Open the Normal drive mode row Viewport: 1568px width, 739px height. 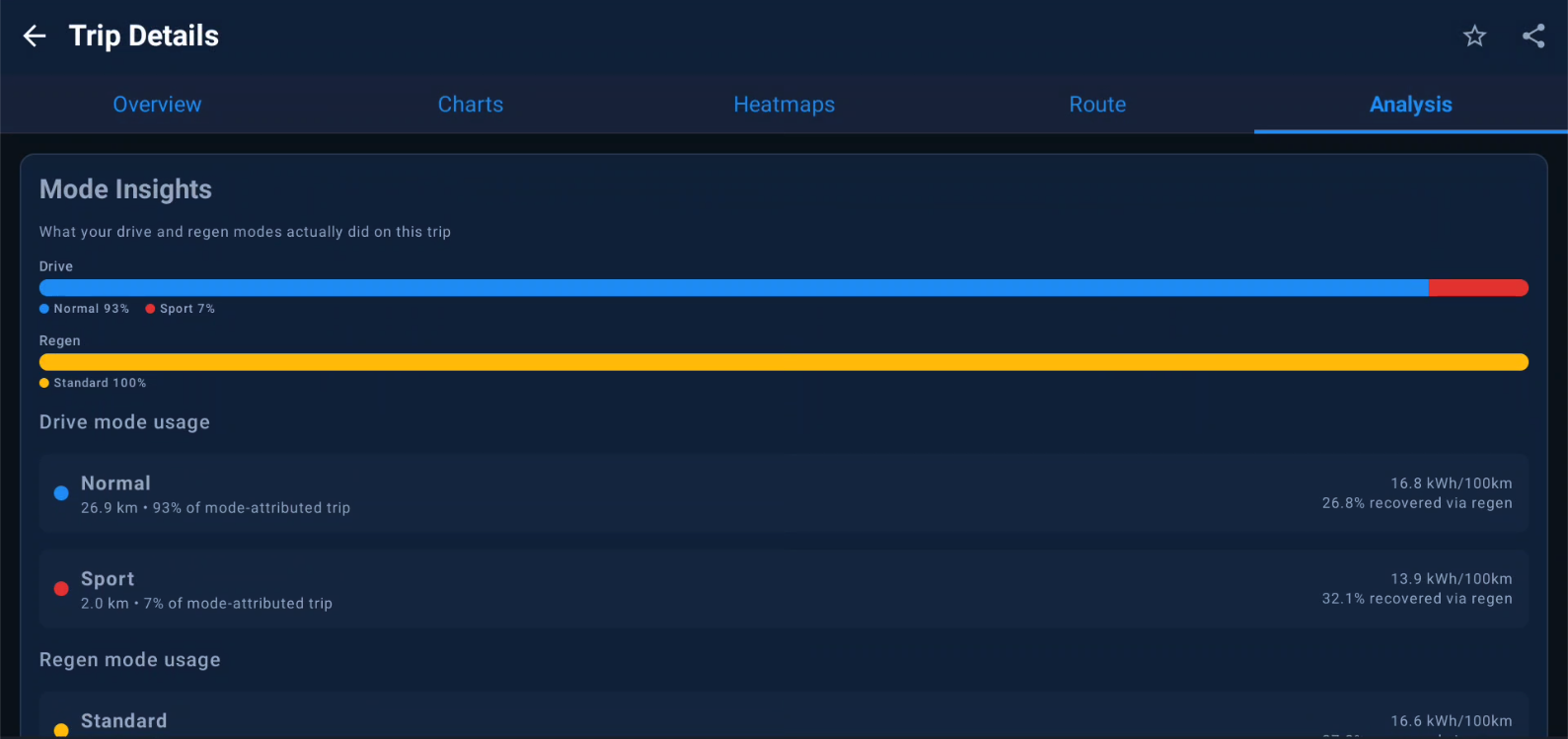point(784,493)
